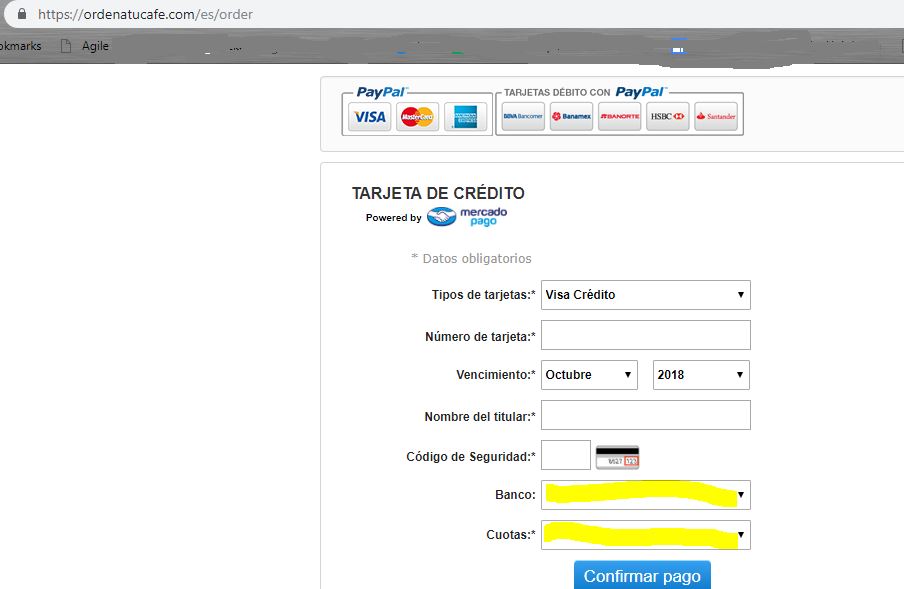
Task: Open the Tipos de tarjetas dropdown
Action: [x=646, y=295]
